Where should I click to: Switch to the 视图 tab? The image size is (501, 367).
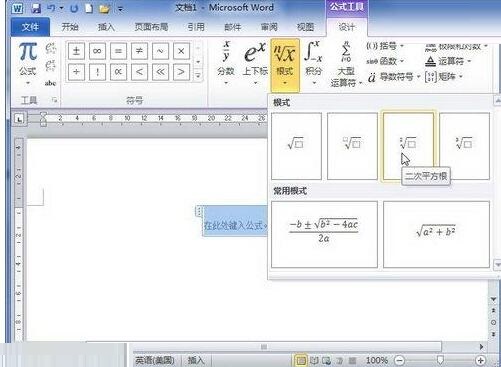(305, 27)
